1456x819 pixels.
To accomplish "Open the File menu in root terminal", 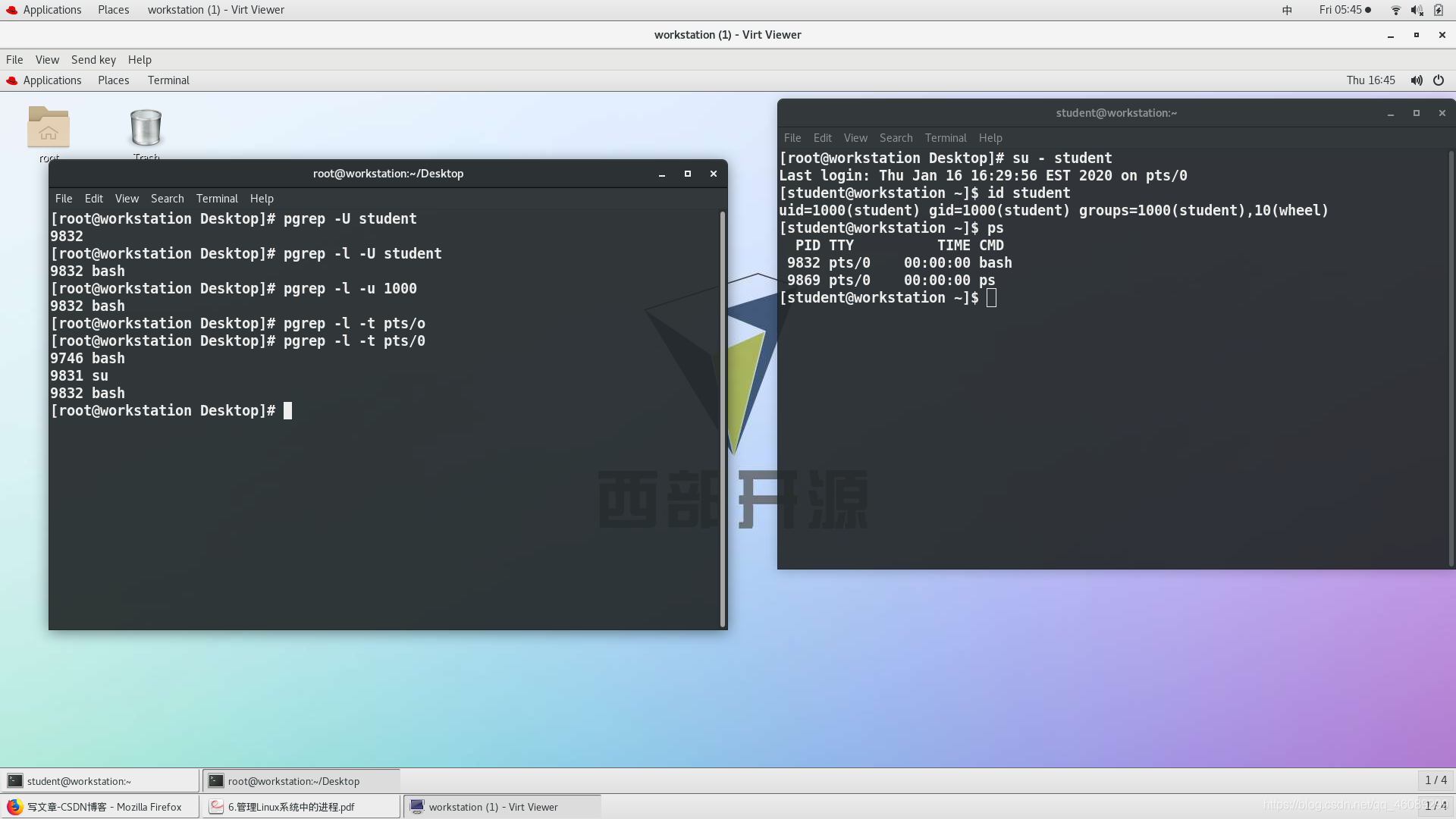I will (63, 197).
